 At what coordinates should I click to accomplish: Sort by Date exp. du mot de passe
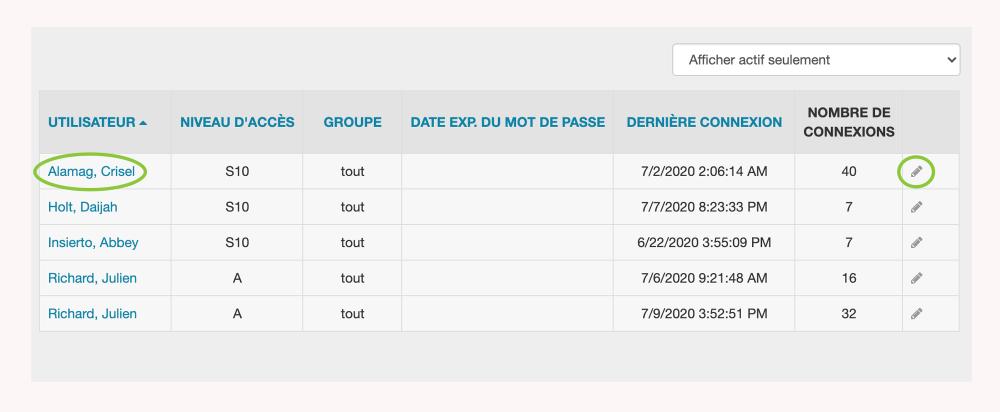tap(507, 122)
